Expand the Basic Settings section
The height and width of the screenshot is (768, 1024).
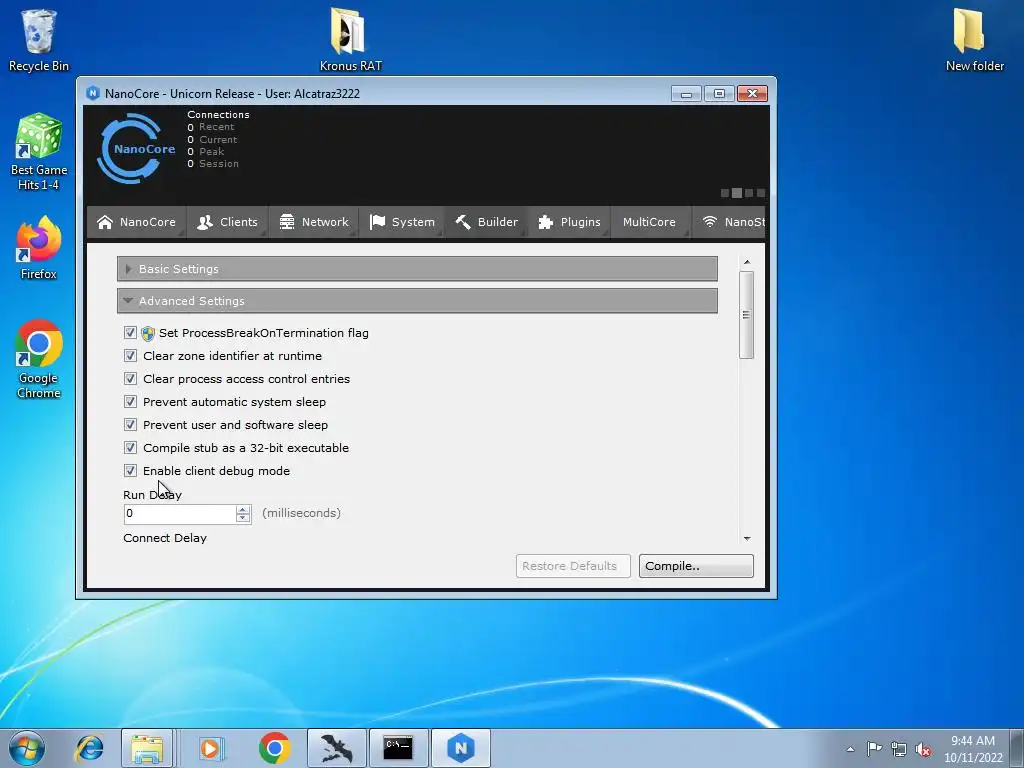[417, 268]
